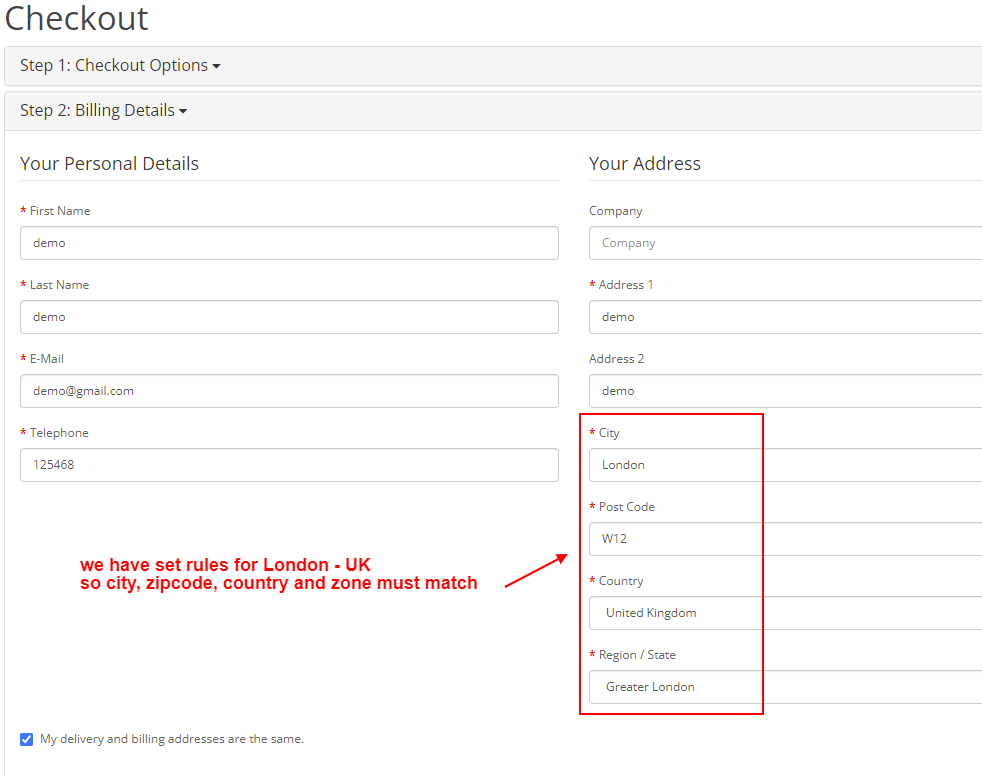Click the 'Post Code' label
The image size is (982, 776).
[627, 507]
